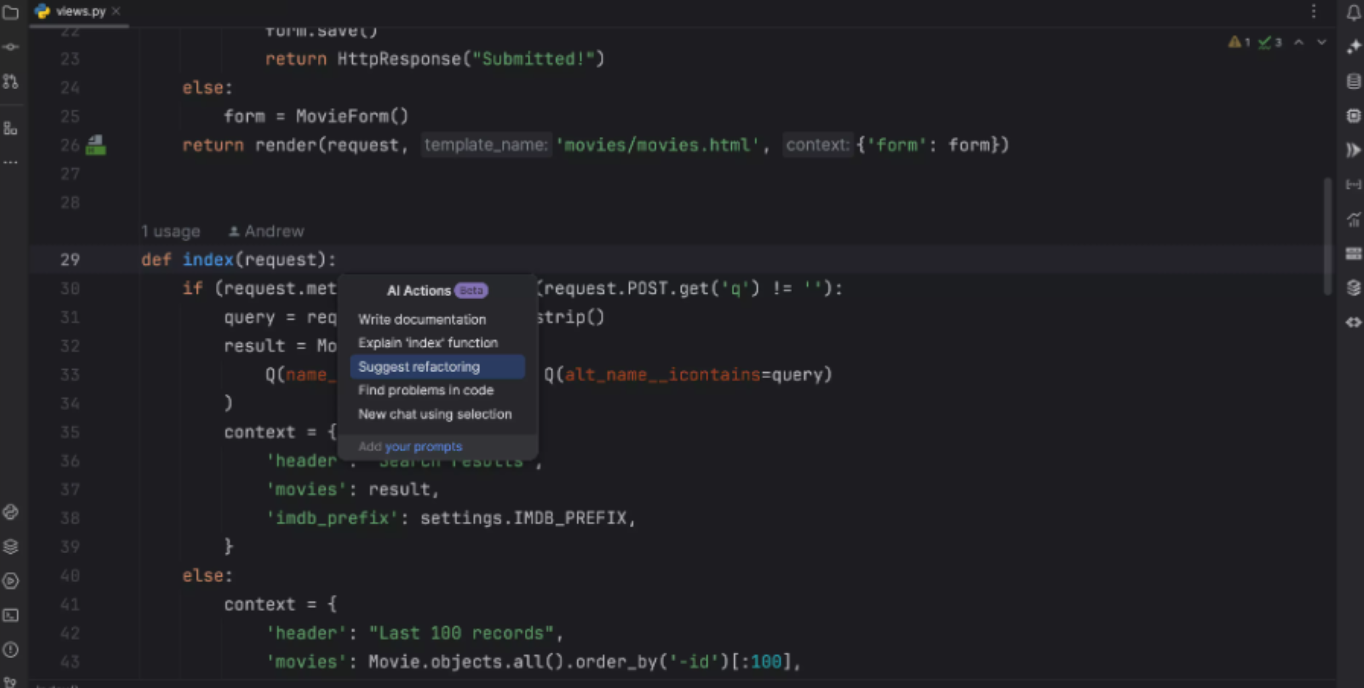Choose Explain 'index' function action
The image size is (1364, 688).
(428, 342)
